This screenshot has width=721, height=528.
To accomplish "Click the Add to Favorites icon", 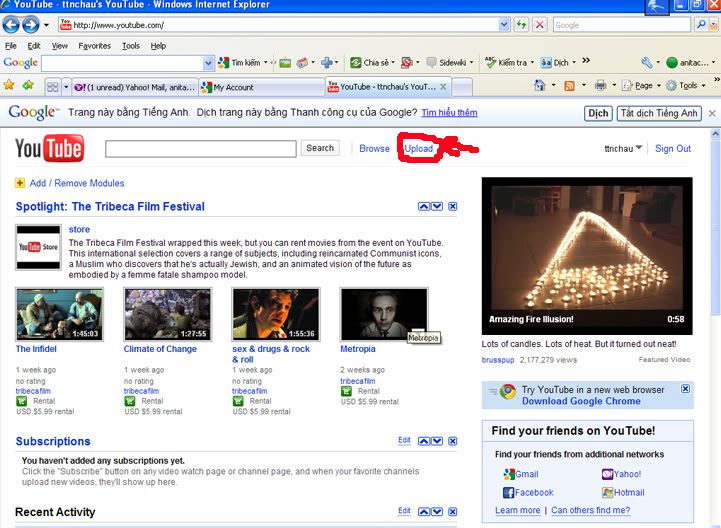I will [x=28, y=85].
